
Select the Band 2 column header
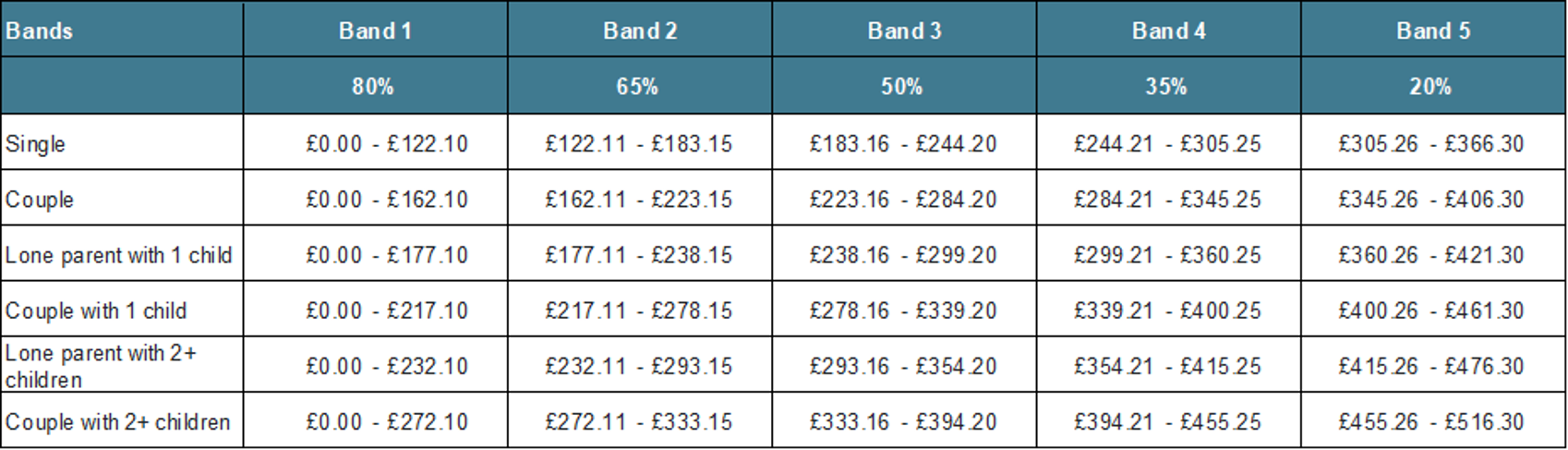640,30
